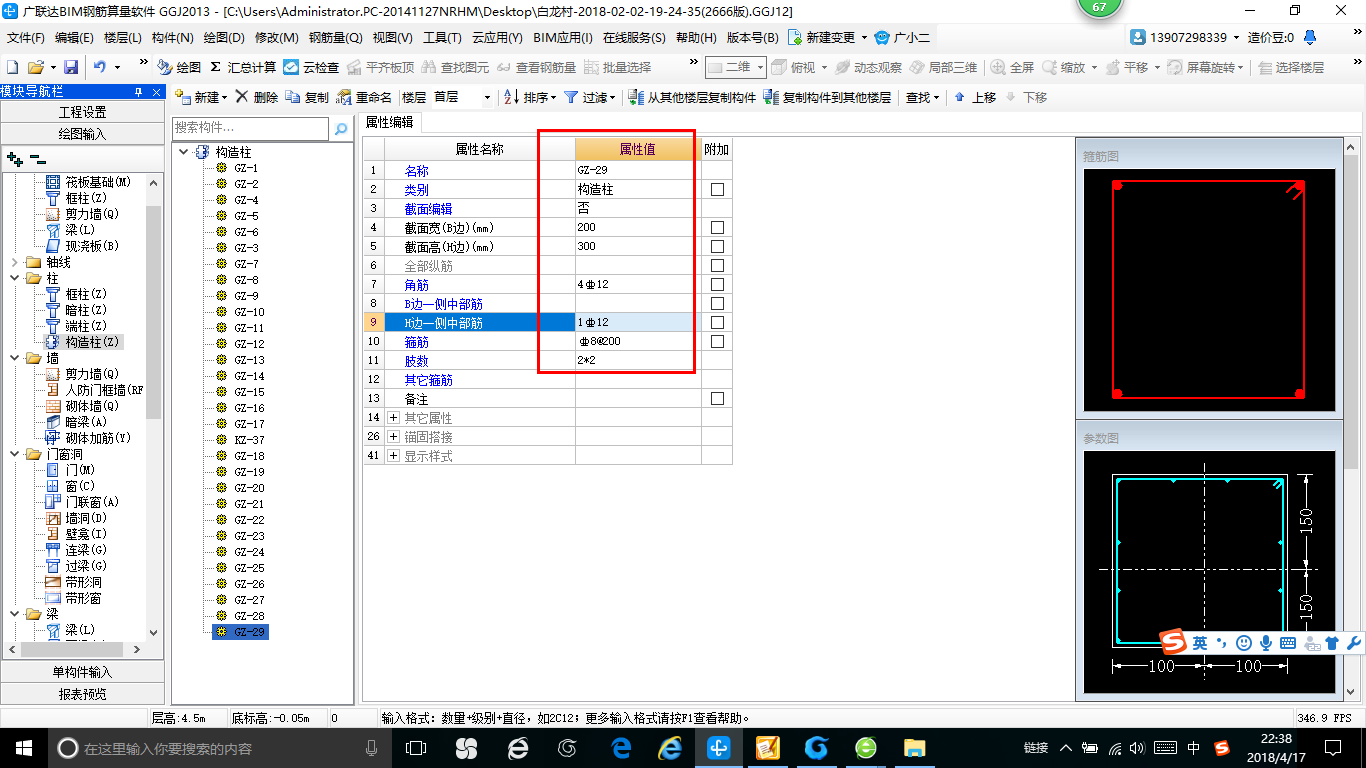1366x768 pixels.
Task: Open the 工具(T) menu
Action: (x=442, y=38)
